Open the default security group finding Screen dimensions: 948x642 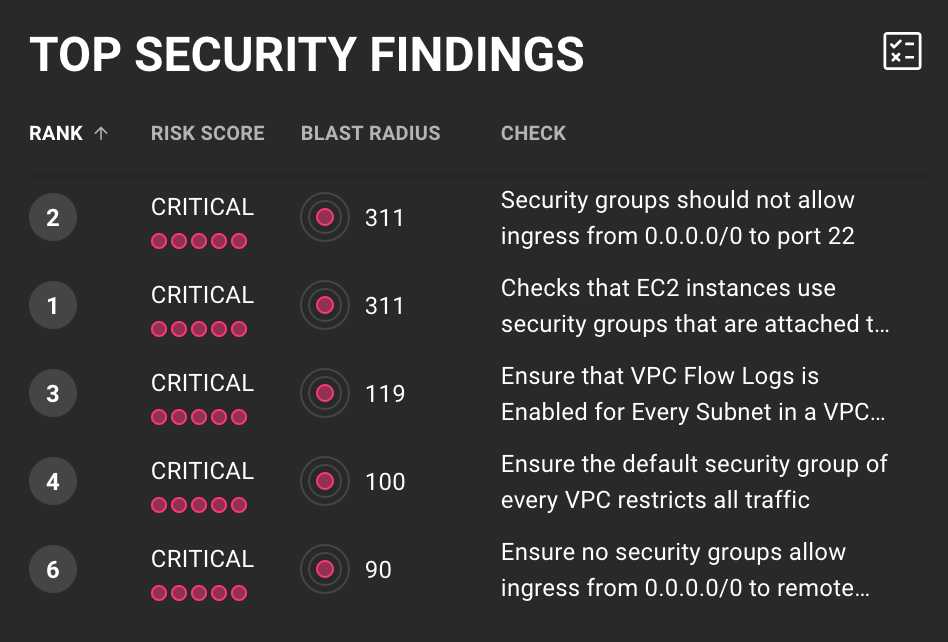coord(693,482)
